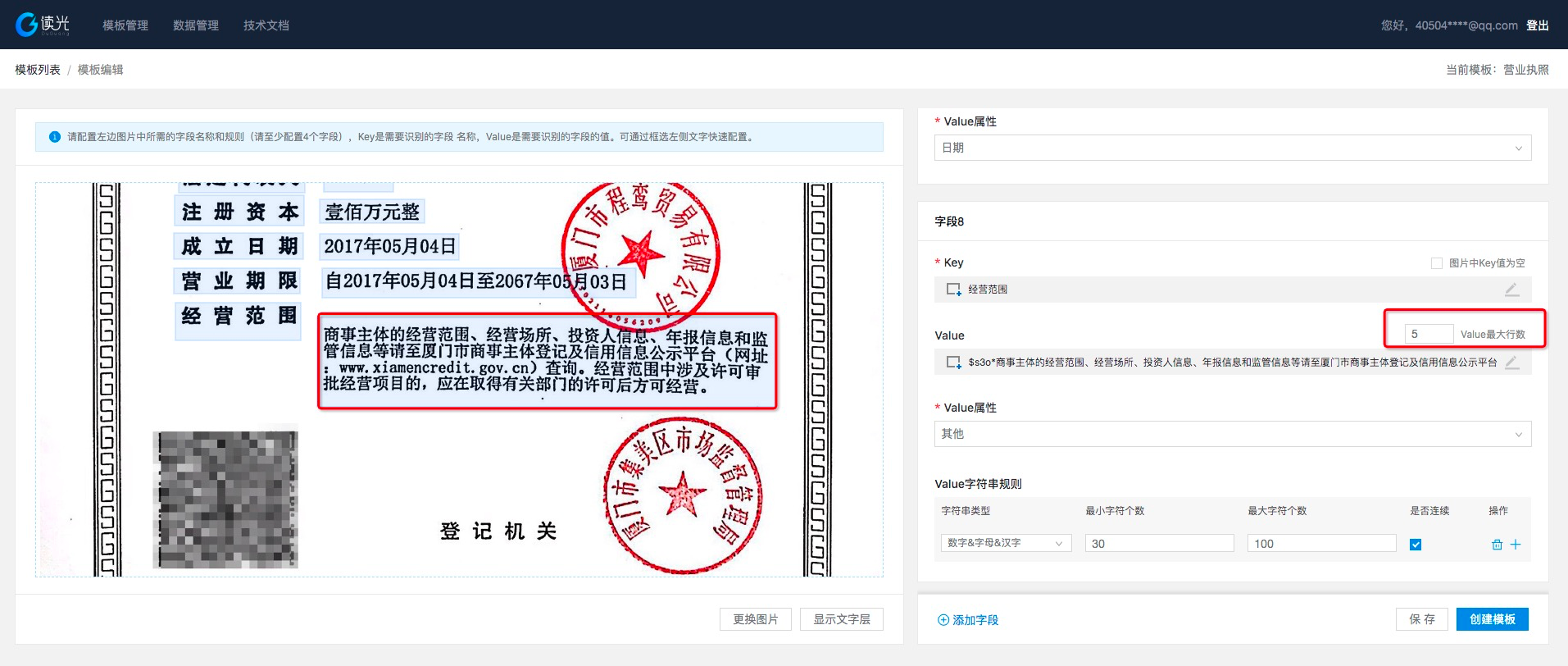
Task: Click the 读光 logo
Action: (x=43, y=25)
